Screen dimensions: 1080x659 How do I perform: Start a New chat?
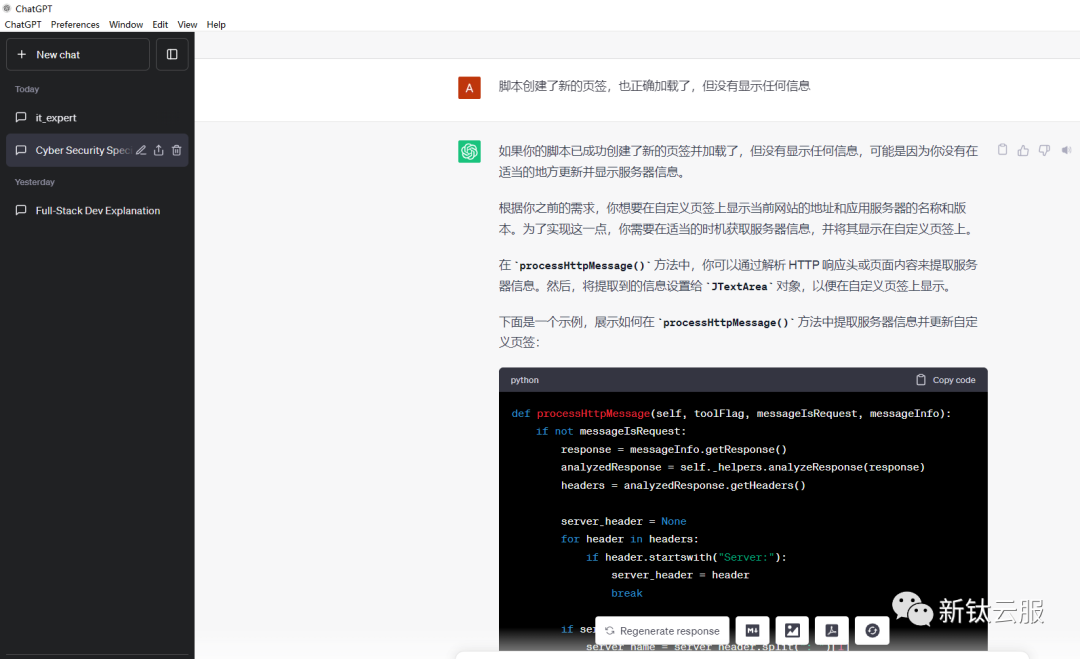pos(78,54)
